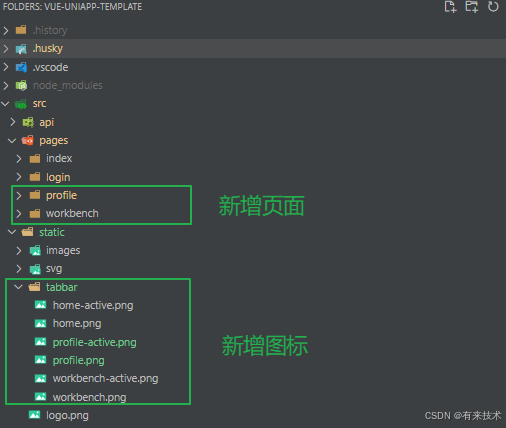Click the index folder icon
Screen dimensions: 506x428
35,159
